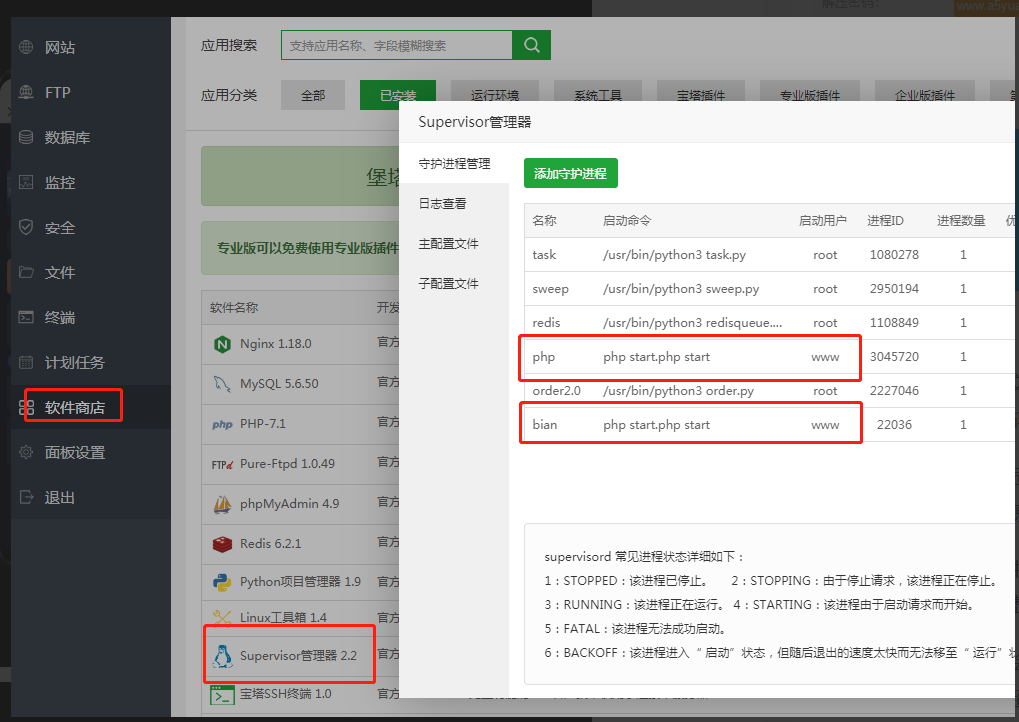Select the bian process row
The width and height of the screenshot is (1019, 722).
tap(690, 425)
